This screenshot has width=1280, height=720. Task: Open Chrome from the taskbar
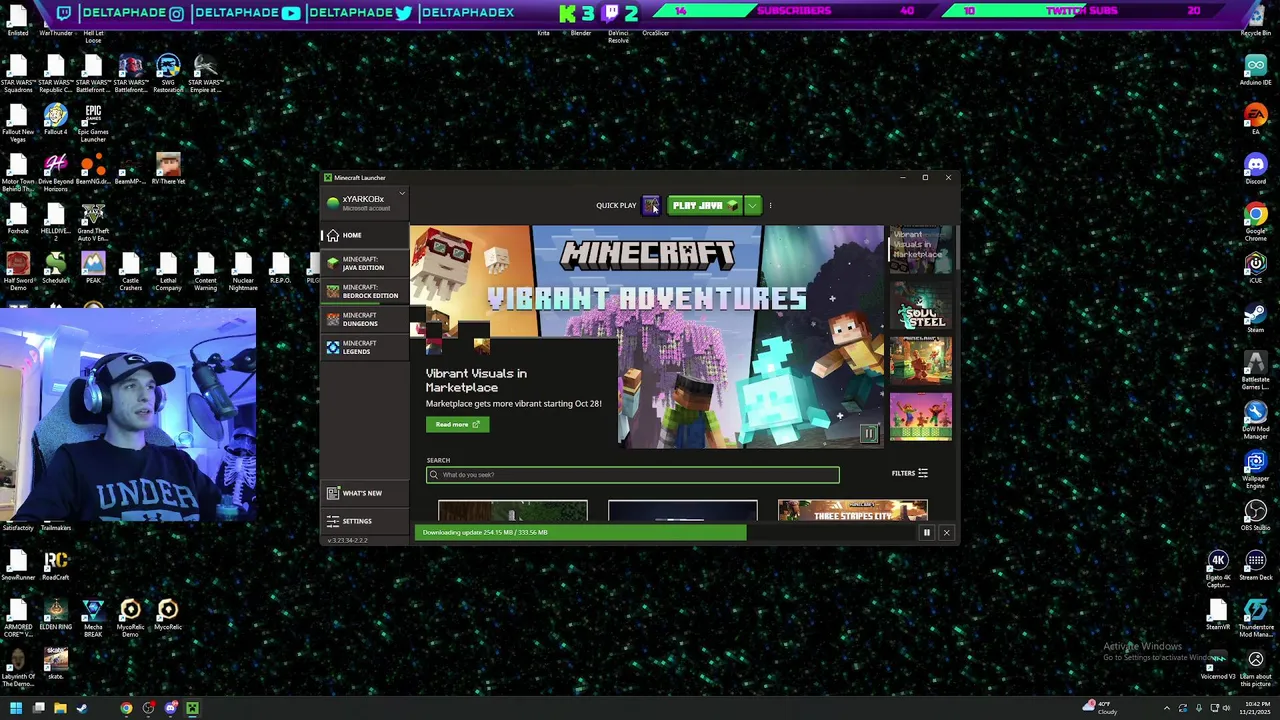click(126, 709)
